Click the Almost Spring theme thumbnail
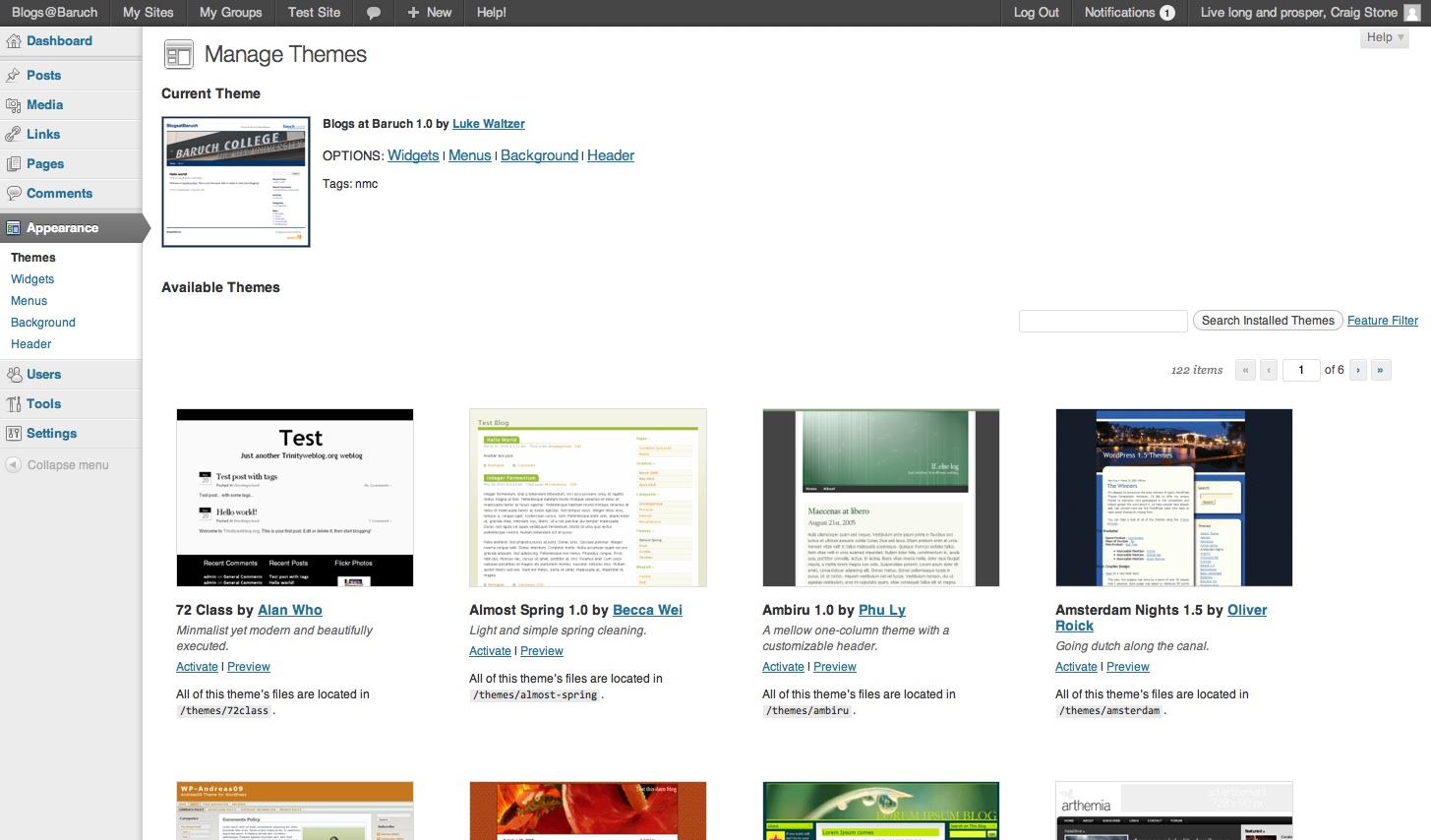 (588, 498)
